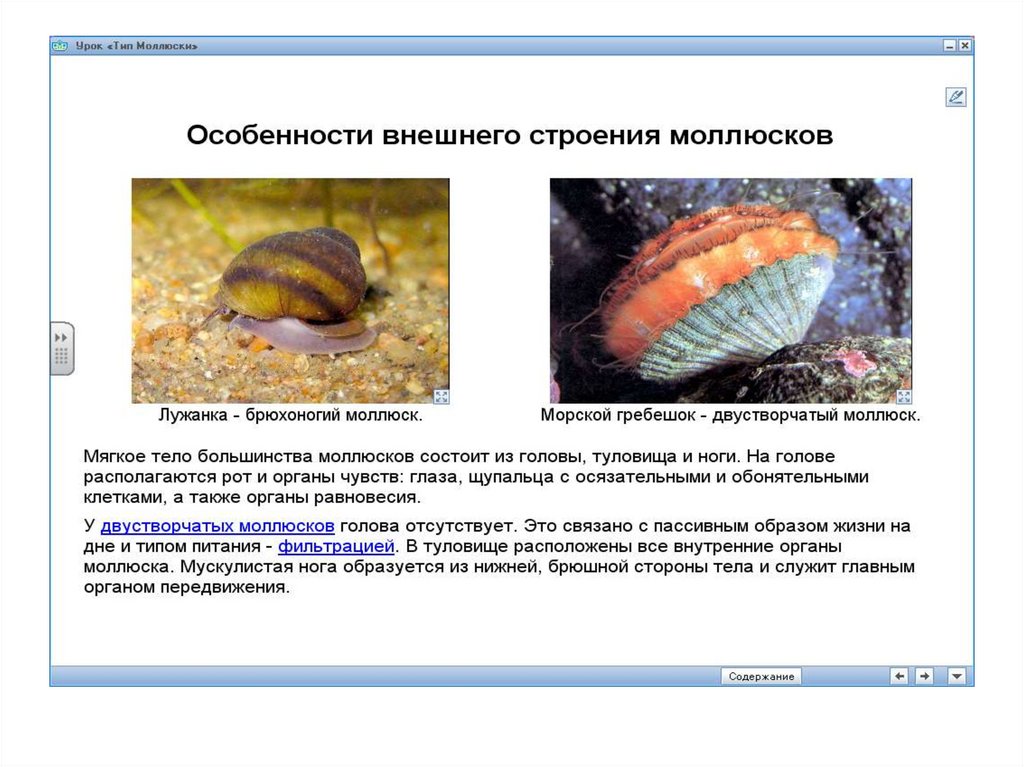Click the pencil notes icon
1024x767 pixels.
(x=955, y=97)
